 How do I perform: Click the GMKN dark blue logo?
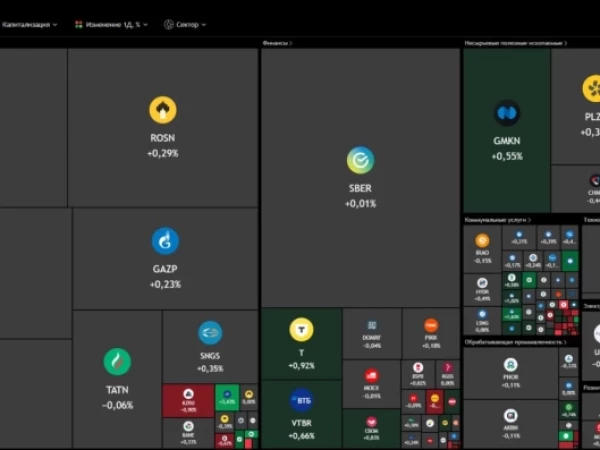(x=507, y=113)
